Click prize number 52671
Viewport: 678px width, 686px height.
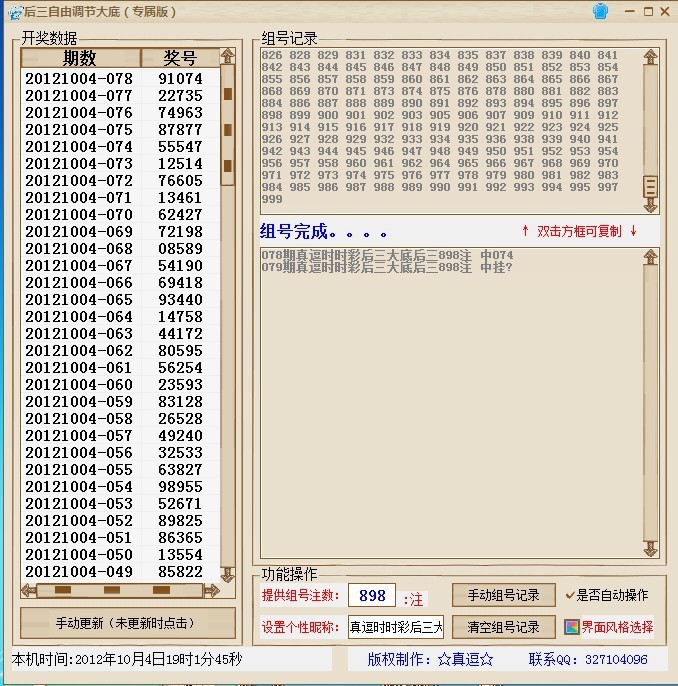[x=180, y=504]
